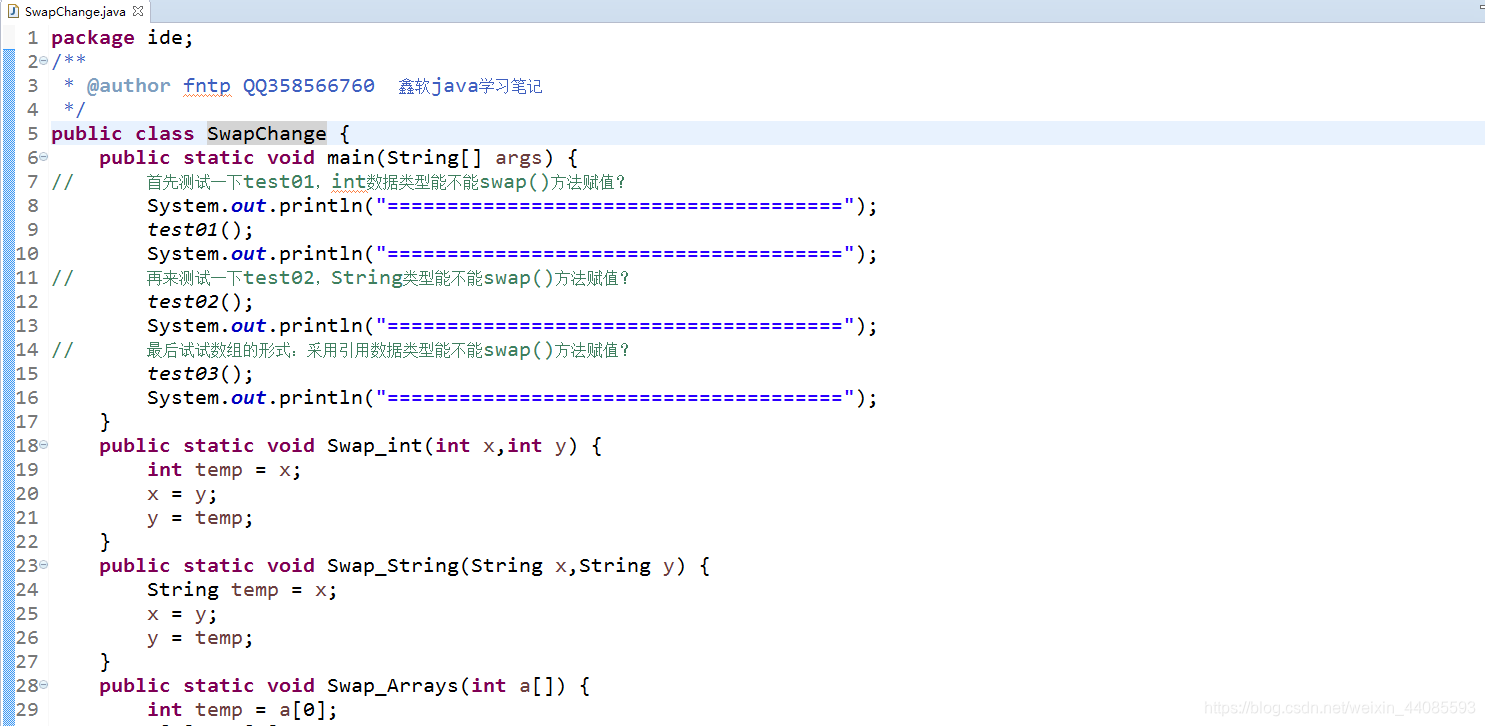Click line number 22 in the gutter
Screen dimensions: 1485x726
[27, 542]
